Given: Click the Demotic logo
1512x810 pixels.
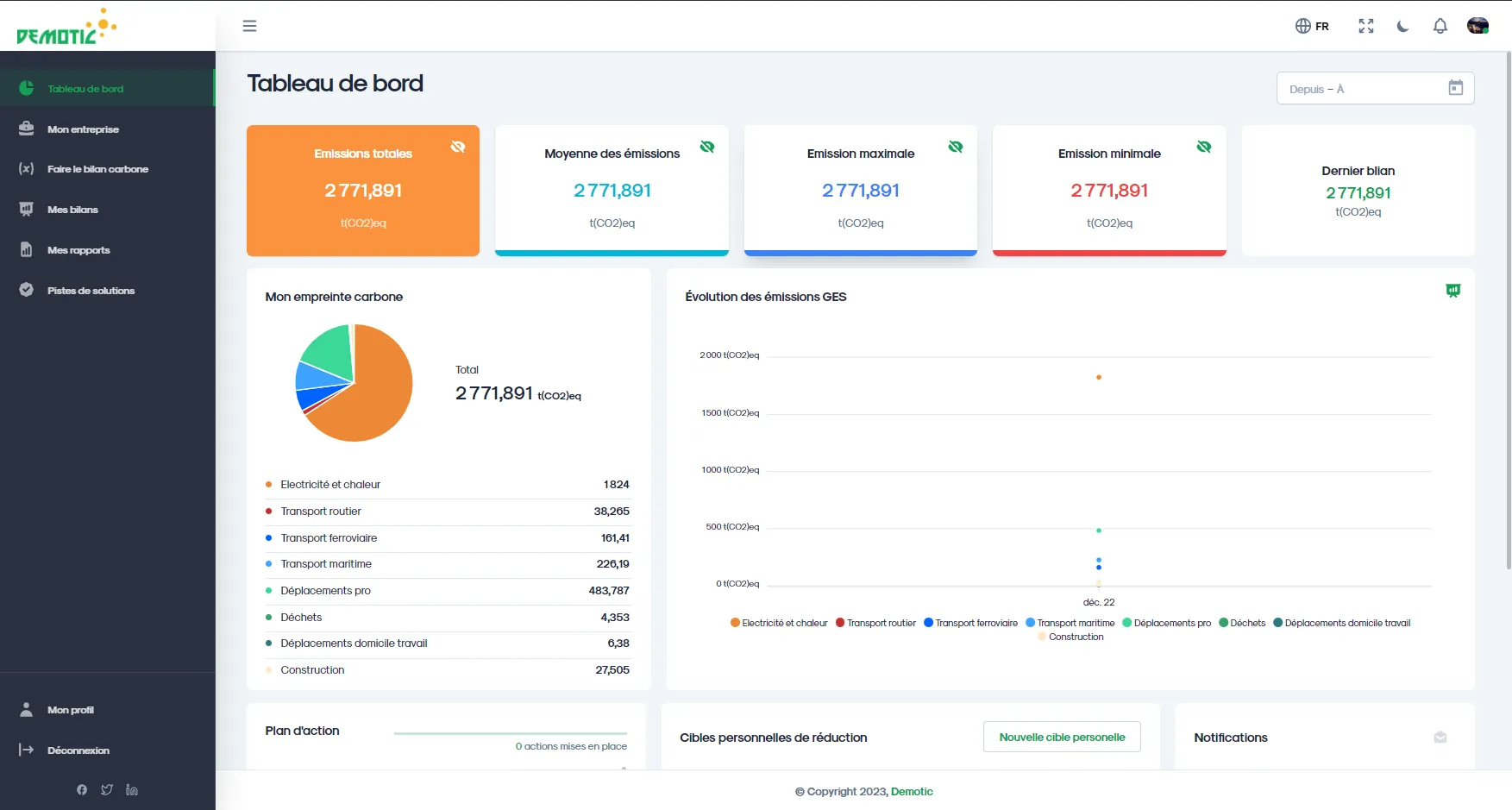Looking at the screenshot, I should [x=66, y=27].
